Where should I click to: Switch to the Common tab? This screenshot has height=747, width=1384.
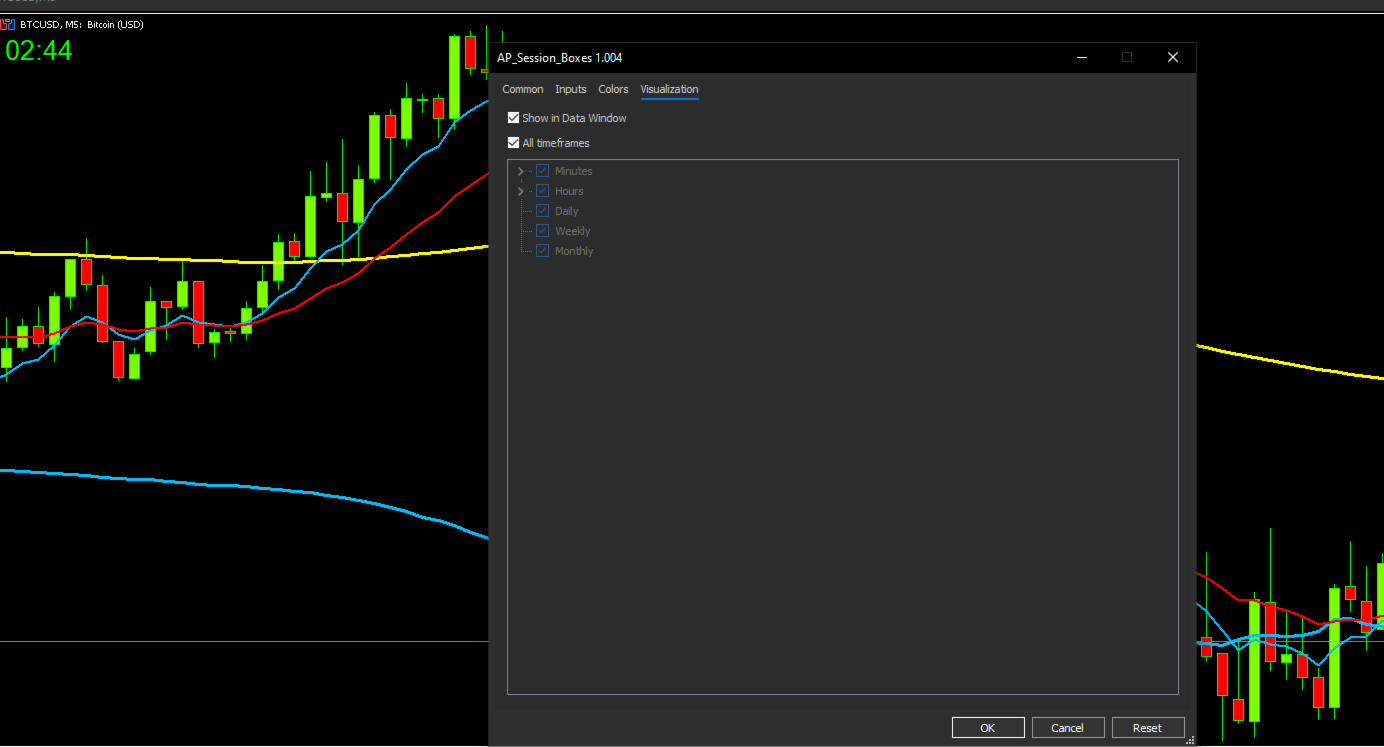tap(523, 89)
